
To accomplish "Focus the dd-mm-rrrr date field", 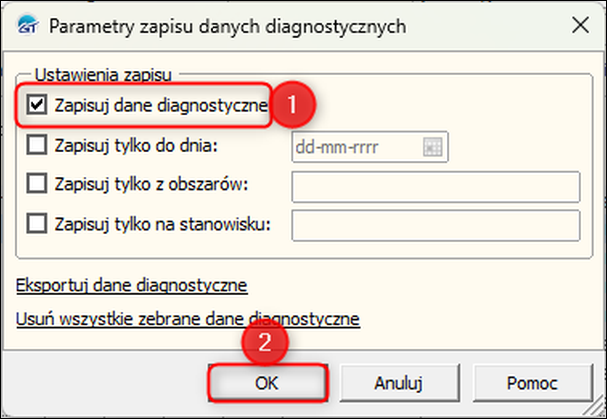I will pyautogui.click(x=355, y=147).
